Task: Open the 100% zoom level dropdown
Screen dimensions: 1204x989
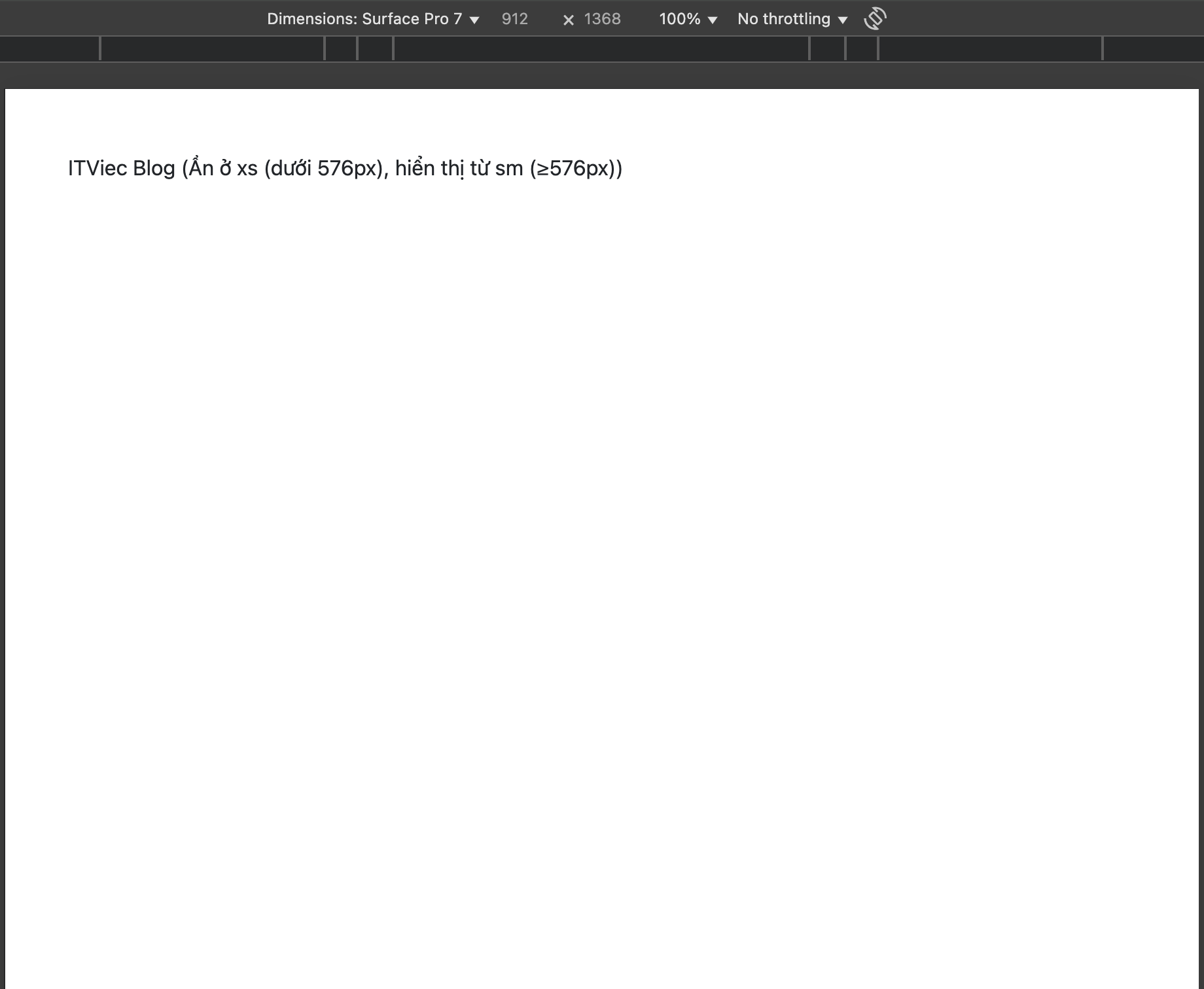Action: point(688,19)
